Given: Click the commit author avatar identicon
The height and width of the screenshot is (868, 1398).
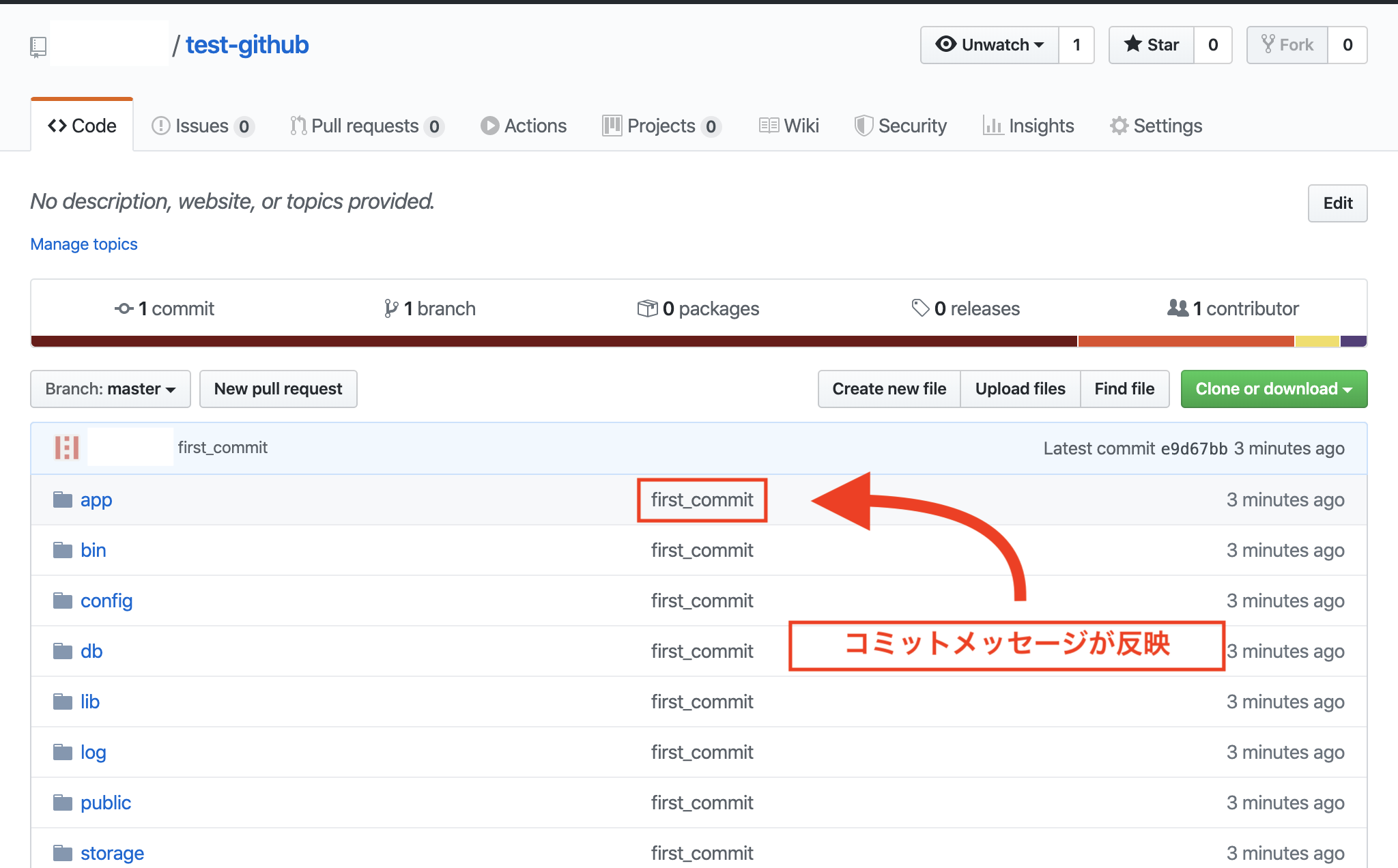Looking at the screenshot, I should tap(67, 448).
